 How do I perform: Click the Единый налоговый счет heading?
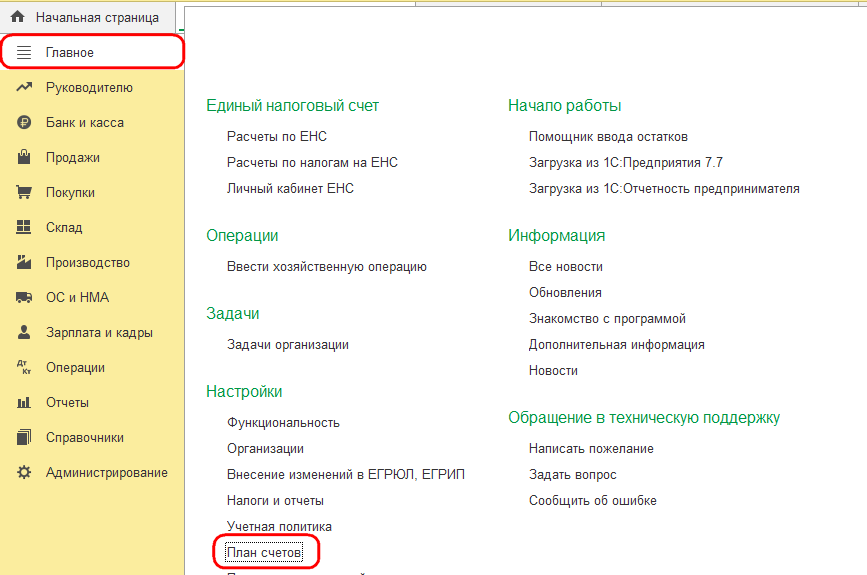[x=292, y=106]
